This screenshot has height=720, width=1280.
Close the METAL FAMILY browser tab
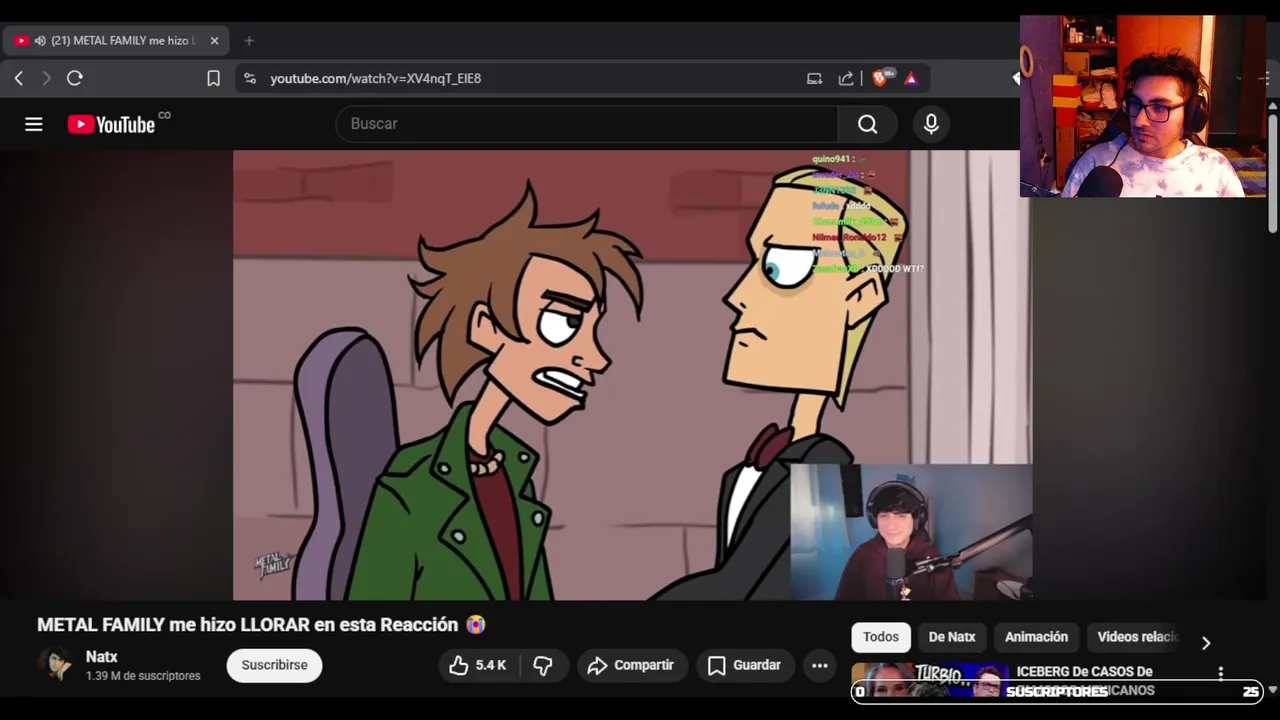(214, 41)
